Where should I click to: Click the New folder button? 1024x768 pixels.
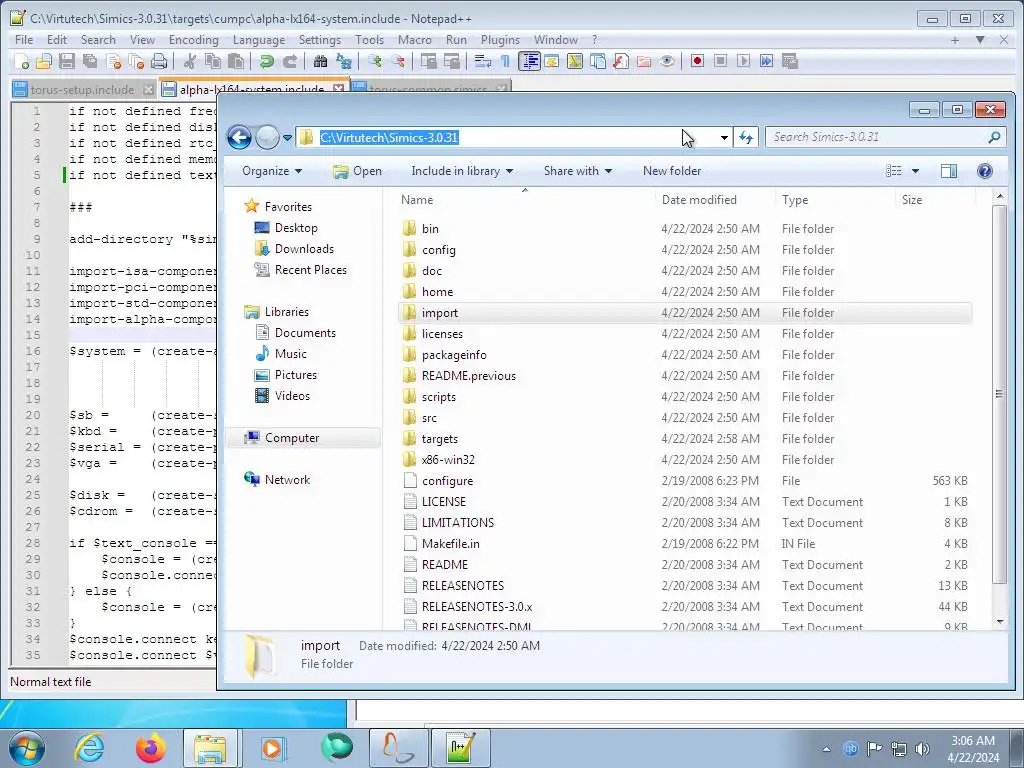672,171
